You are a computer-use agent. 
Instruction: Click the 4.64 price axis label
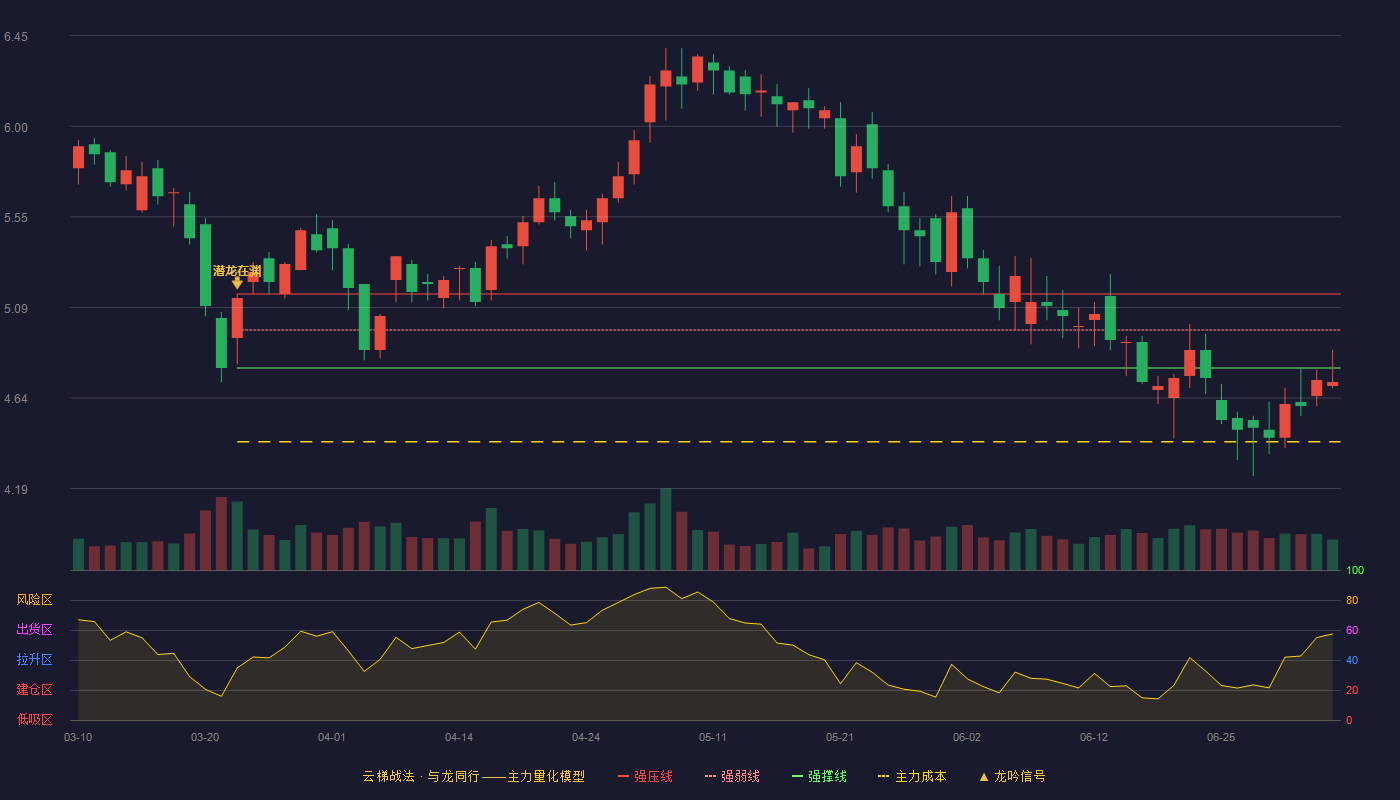click(x=16, y=399)
